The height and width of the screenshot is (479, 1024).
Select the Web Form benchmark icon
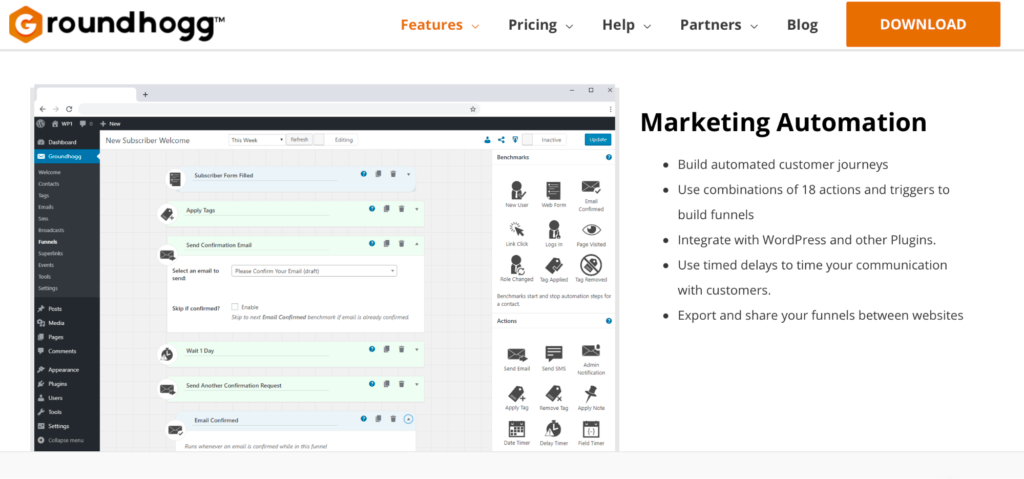pyautogui.click(x=553, y=190)
